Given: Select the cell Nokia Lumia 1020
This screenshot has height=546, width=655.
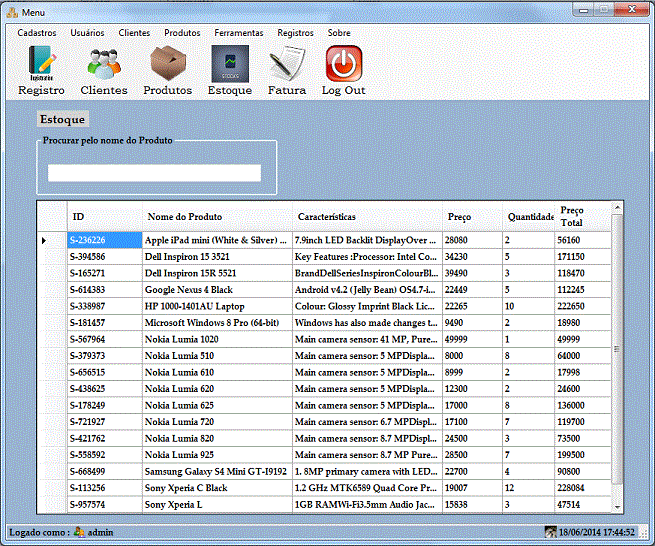Looking at the screenshot, I should tap(217, 339).
